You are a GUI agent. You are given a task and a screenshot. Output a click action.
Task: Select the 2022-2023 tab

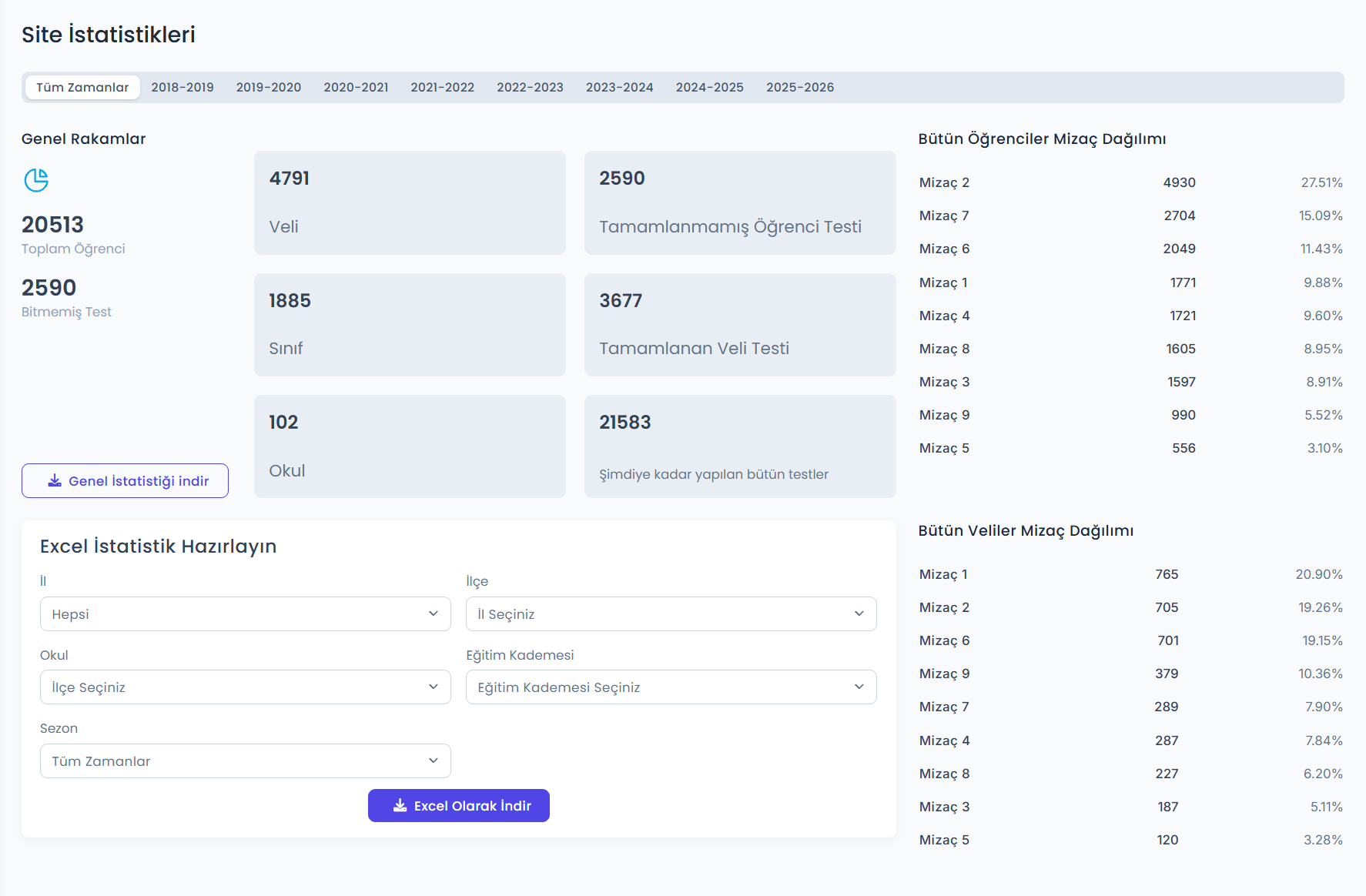(x=530, y=87)
